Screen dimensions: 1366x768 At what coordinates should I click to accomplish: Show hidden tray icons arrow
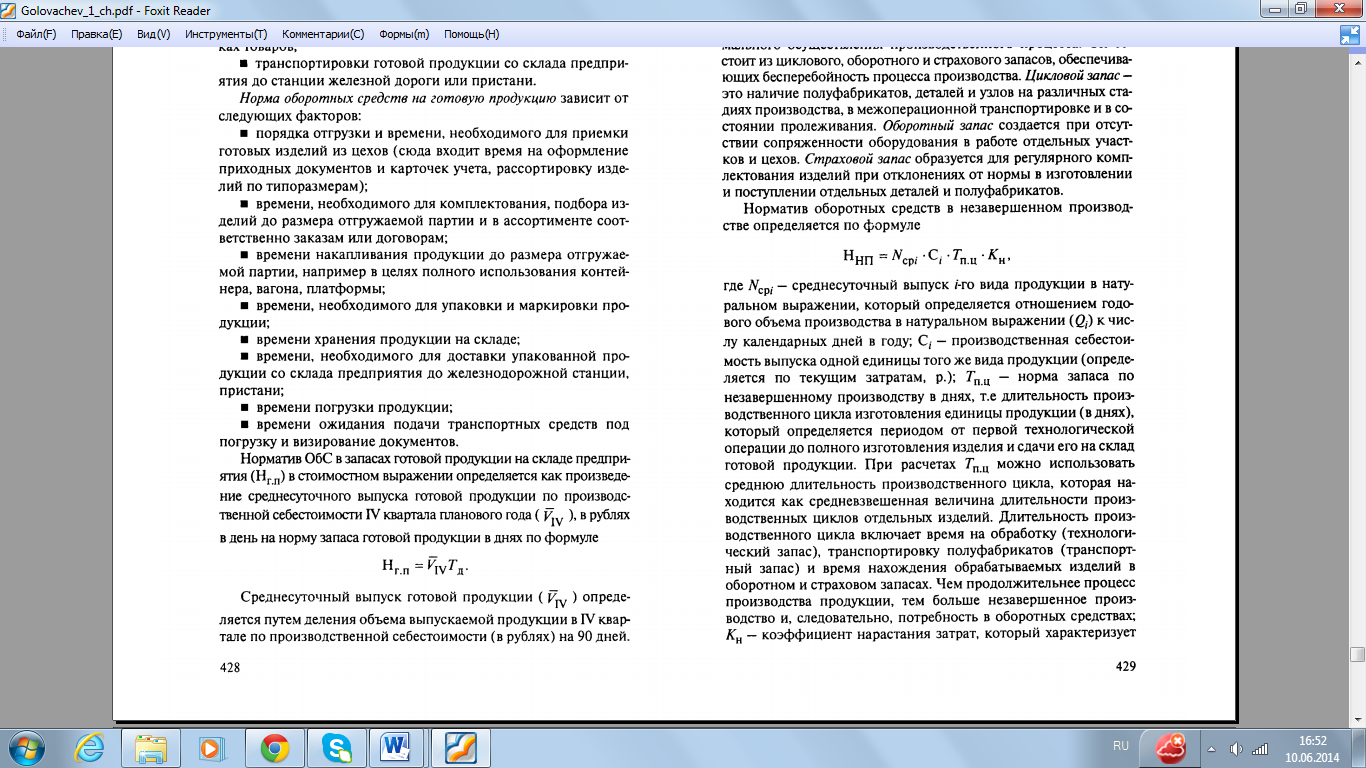pos(1212,747)
